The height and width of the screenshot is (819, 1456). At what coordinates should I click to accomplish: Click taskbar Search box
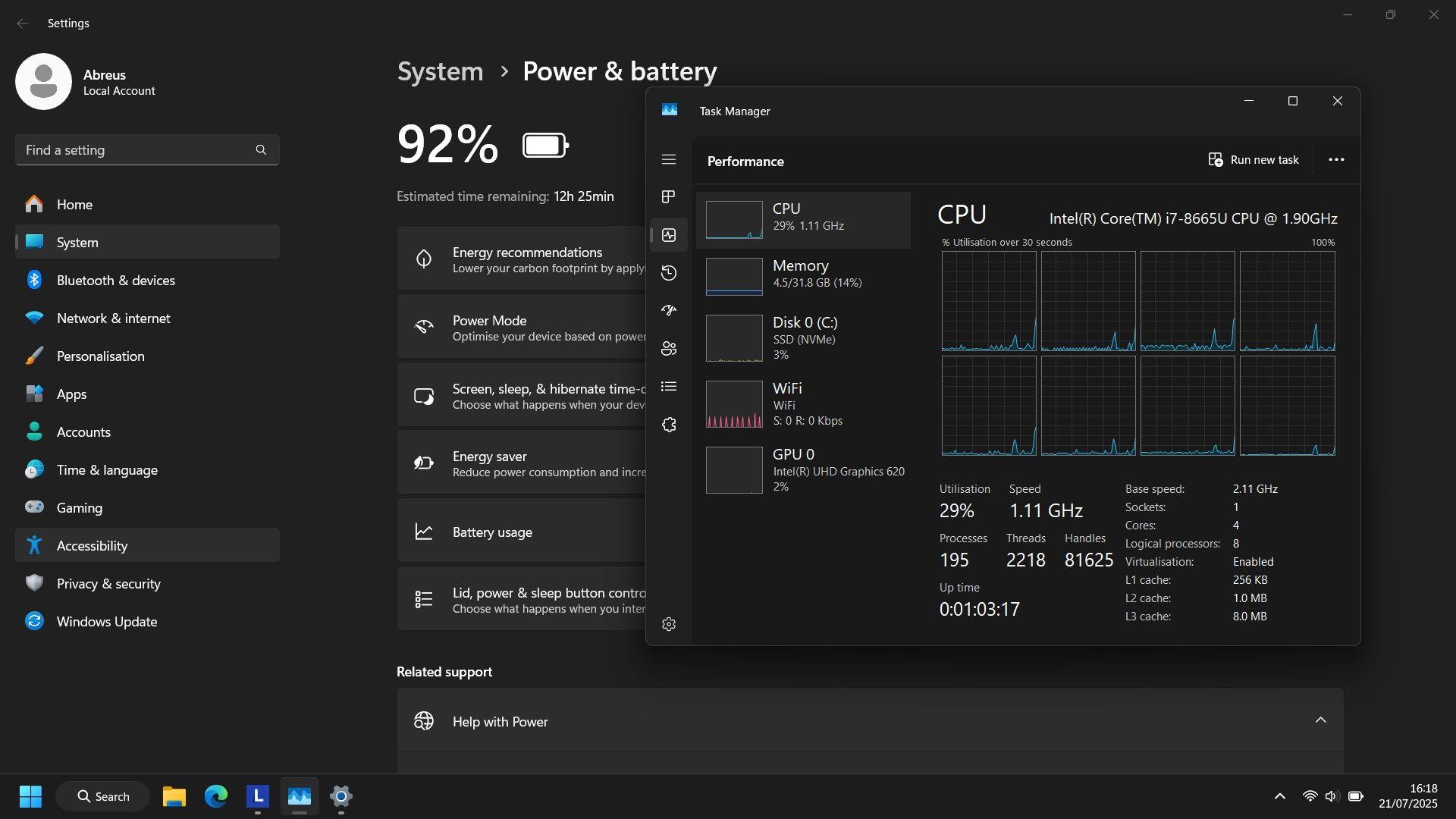[x=102, y=796]
